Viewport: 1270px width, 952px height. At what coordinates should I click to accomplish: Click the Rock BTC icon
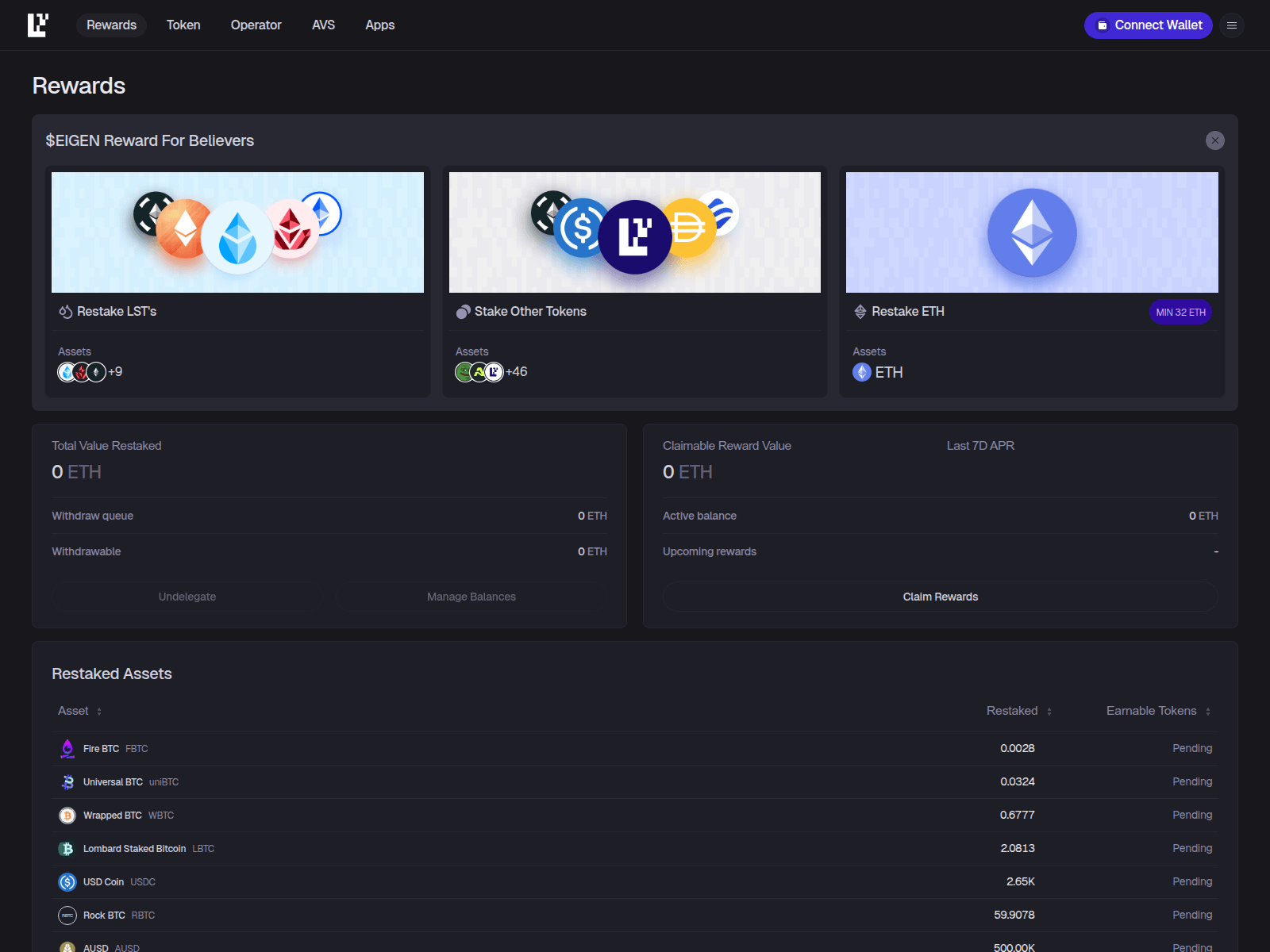(67, 916)
